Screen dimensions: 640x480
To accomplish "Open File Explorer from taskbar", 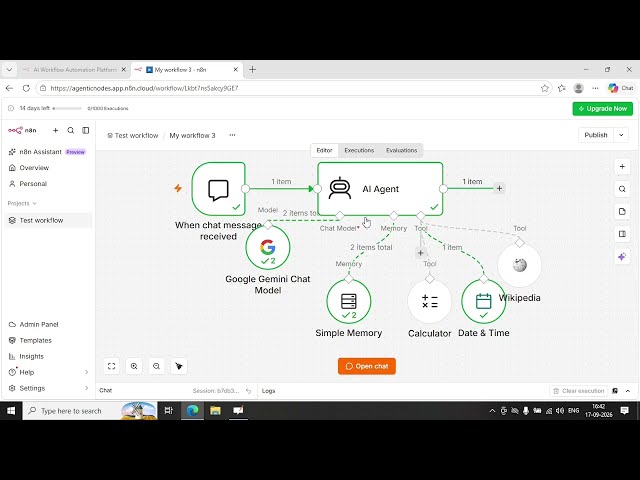I will [215, 411].
